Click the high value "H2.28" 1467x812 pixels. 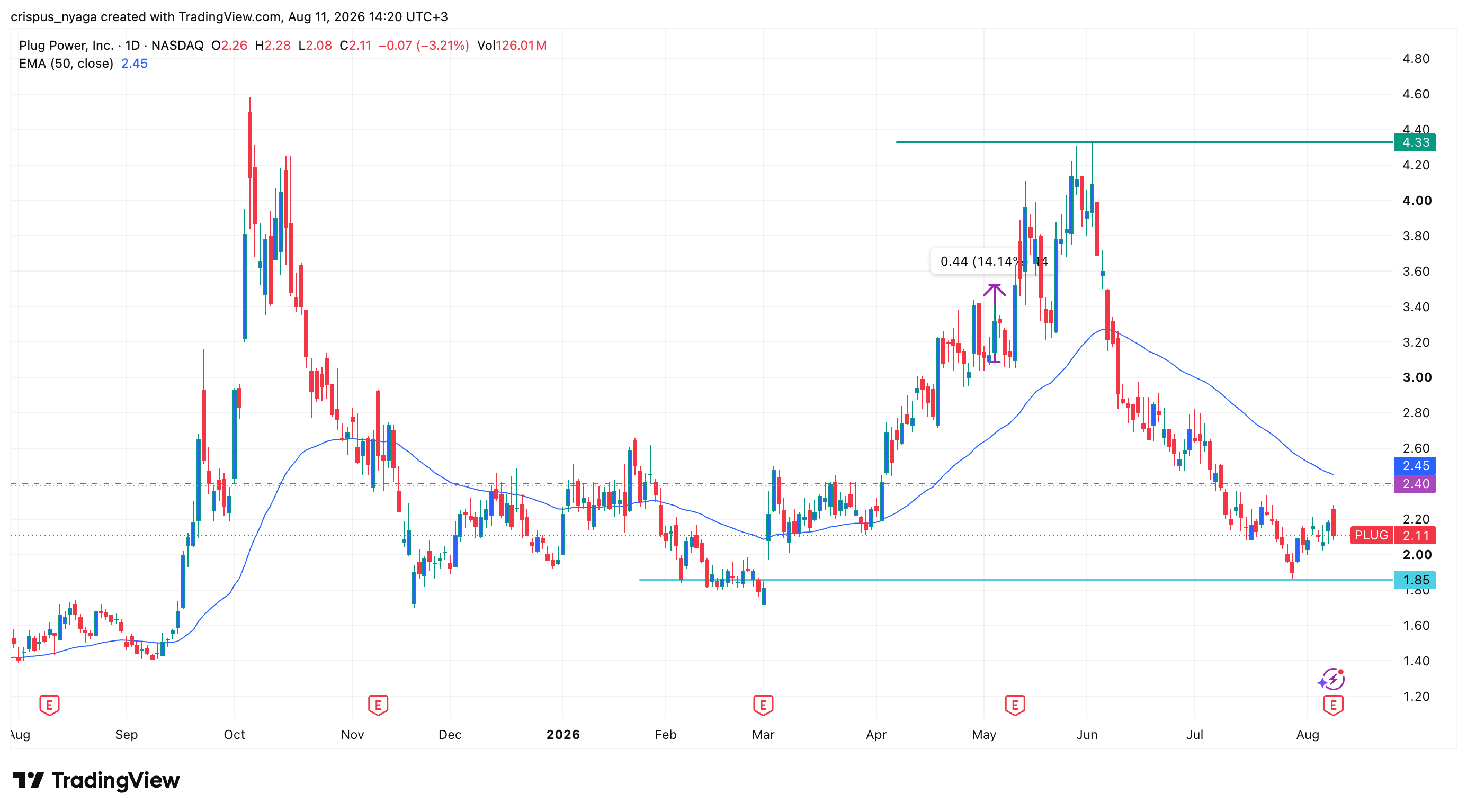[x=273, y=46]
